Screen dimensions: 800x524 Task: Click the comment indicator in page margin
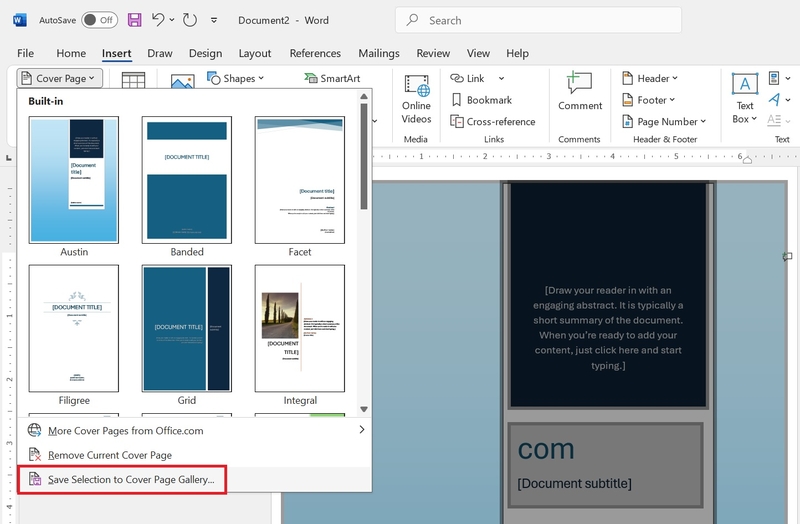coord(787,257)
